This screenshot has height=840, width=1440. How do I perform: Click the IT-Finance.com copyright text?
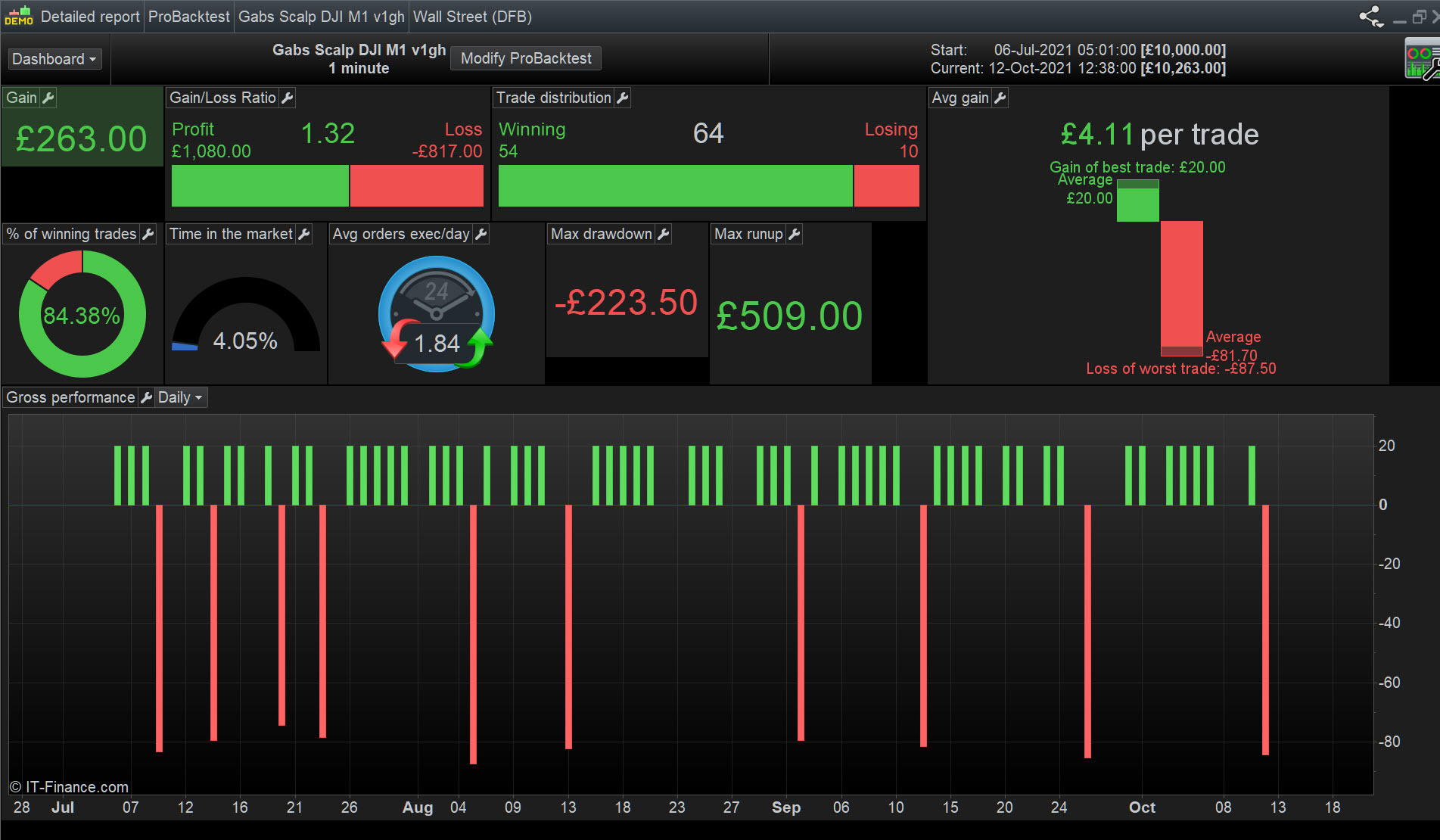[x=69, y=787]
